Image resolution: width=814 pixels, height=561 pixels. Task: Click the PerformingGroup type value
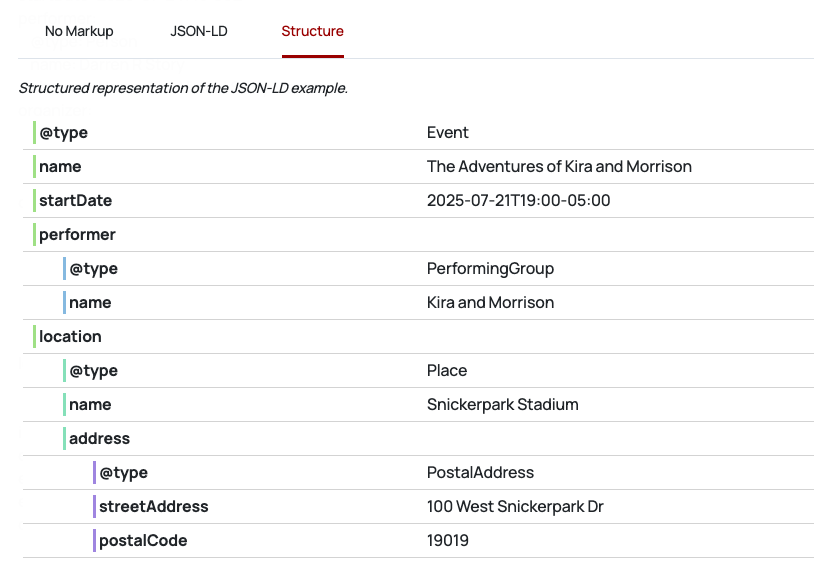[x=490, y=269]
